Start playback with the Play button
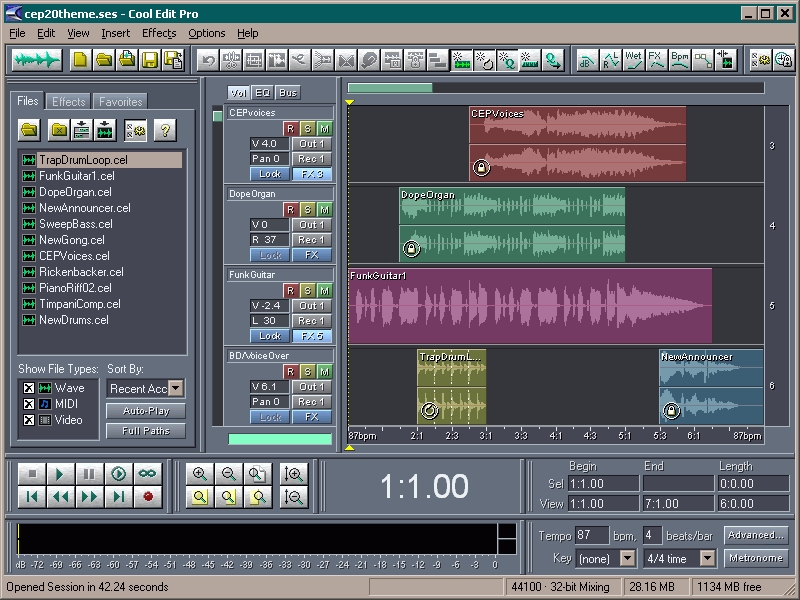The image size is (800, 600). point(60,474)
